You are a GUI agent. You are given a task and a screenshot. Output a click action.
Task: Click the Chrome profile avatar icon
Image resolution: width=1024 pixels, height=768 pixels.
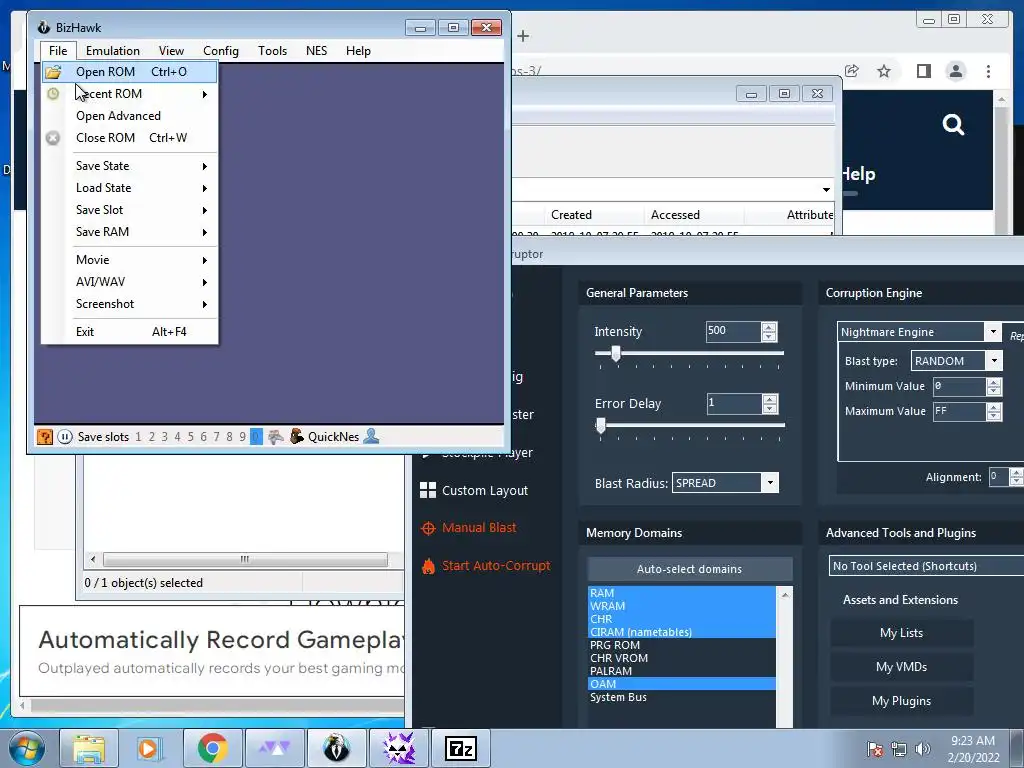point(955,71)
